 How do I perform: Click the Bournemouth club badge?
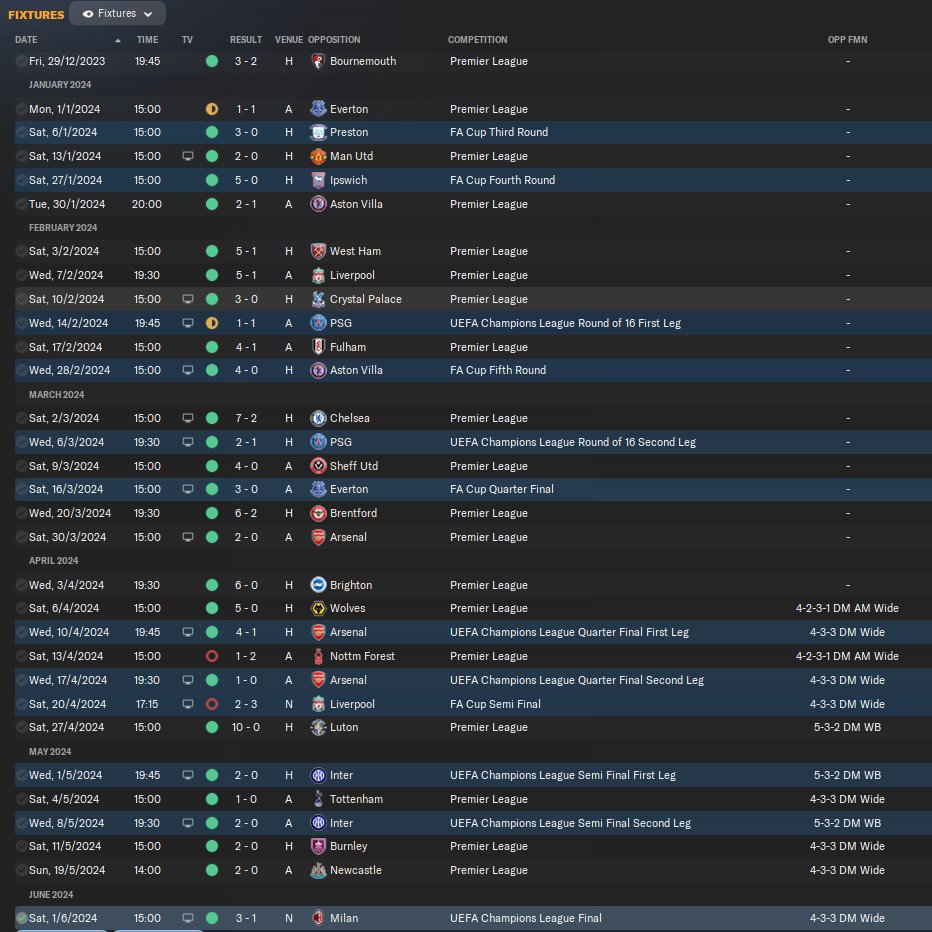click(x=319, y=61)
